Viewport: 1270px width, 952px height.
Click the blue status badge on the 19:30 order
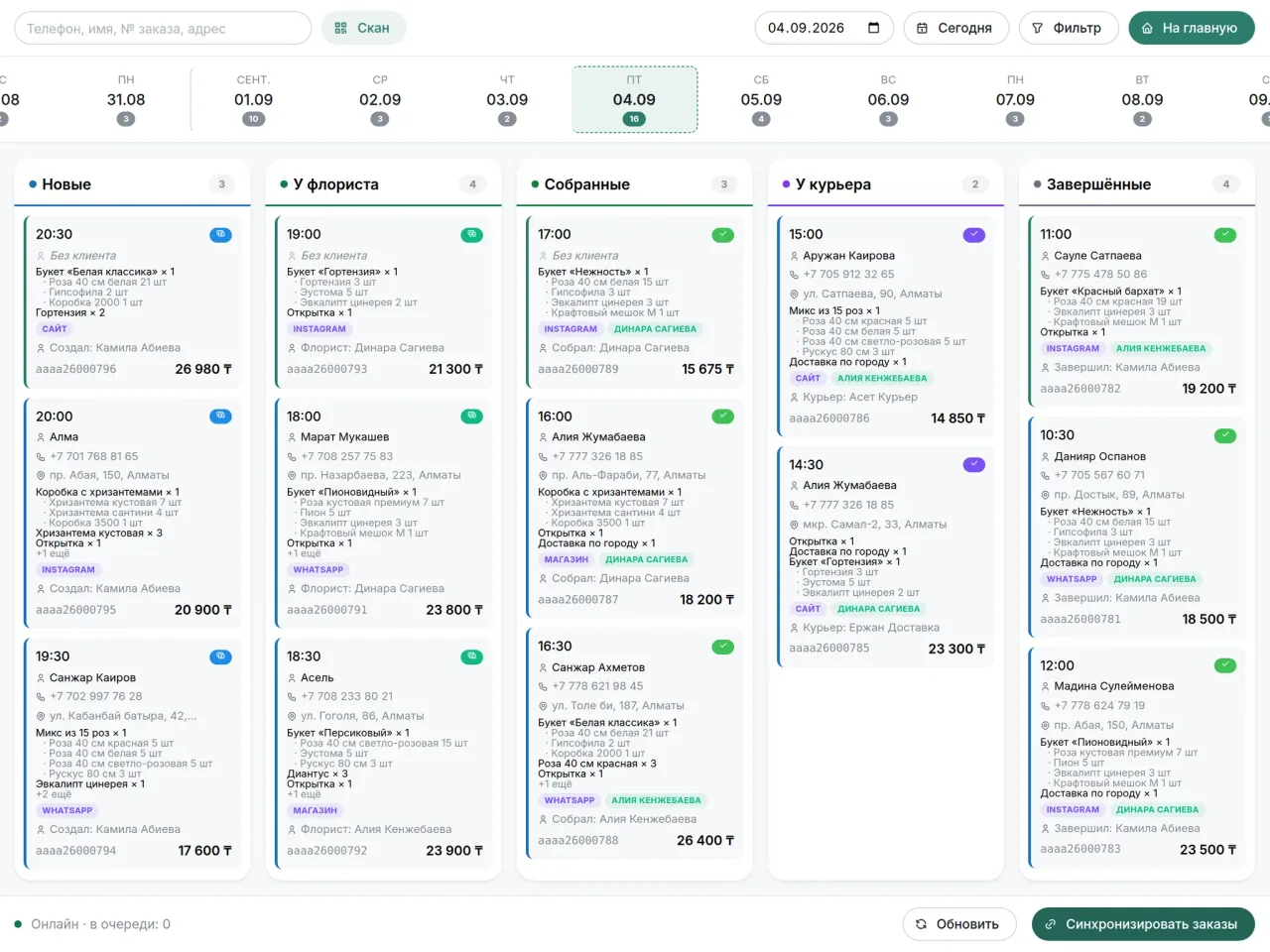[x=220, y=656]
